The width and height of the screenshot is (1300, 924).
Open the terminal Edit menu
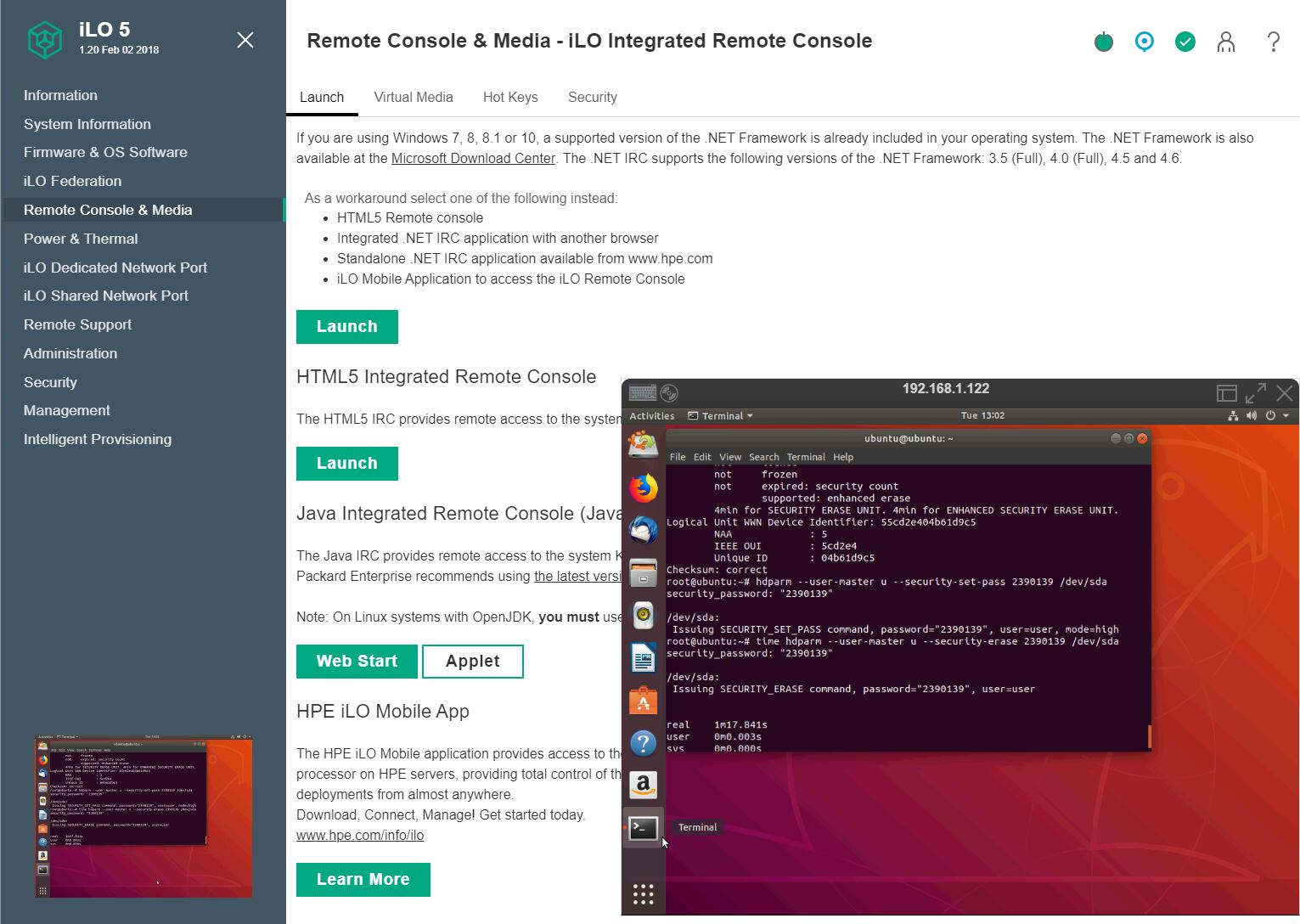pos(702,457)
